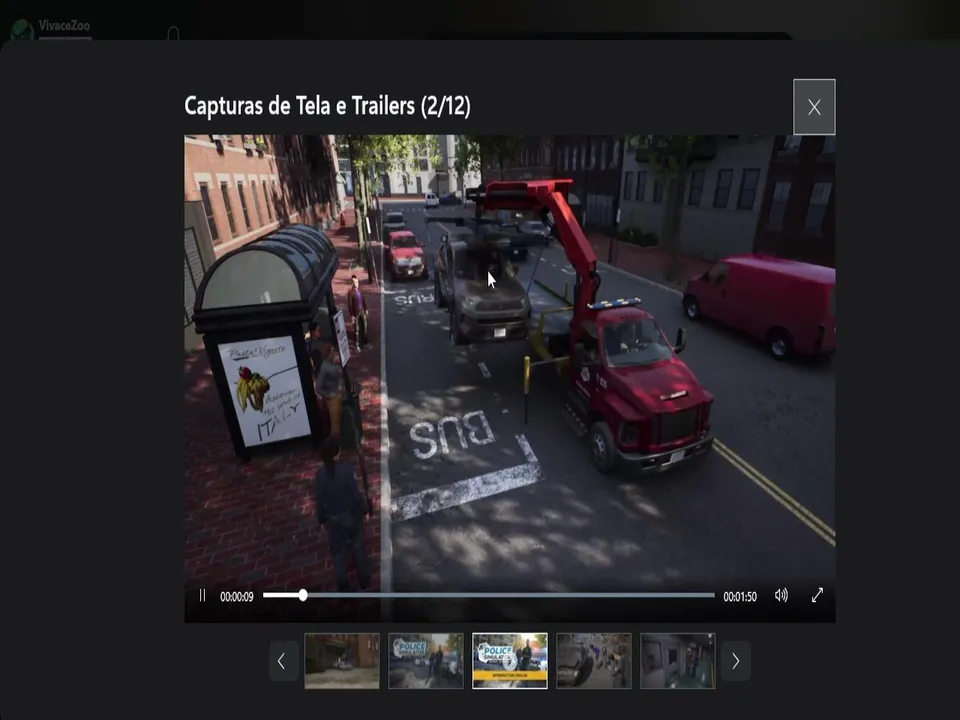Pause the trailer video

tap(202, 596)
